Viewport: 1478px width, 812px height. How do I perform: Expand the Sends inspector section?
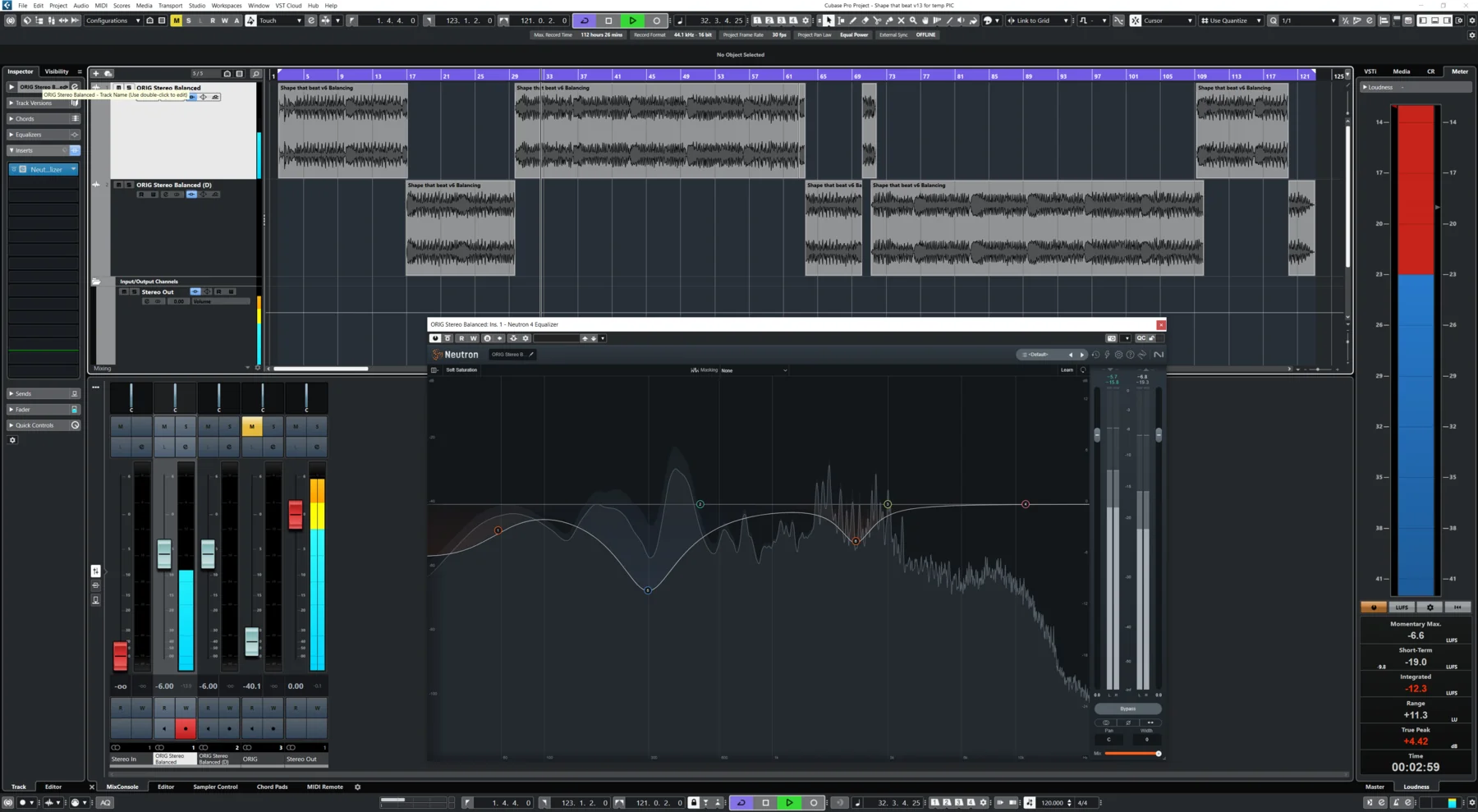44,393
